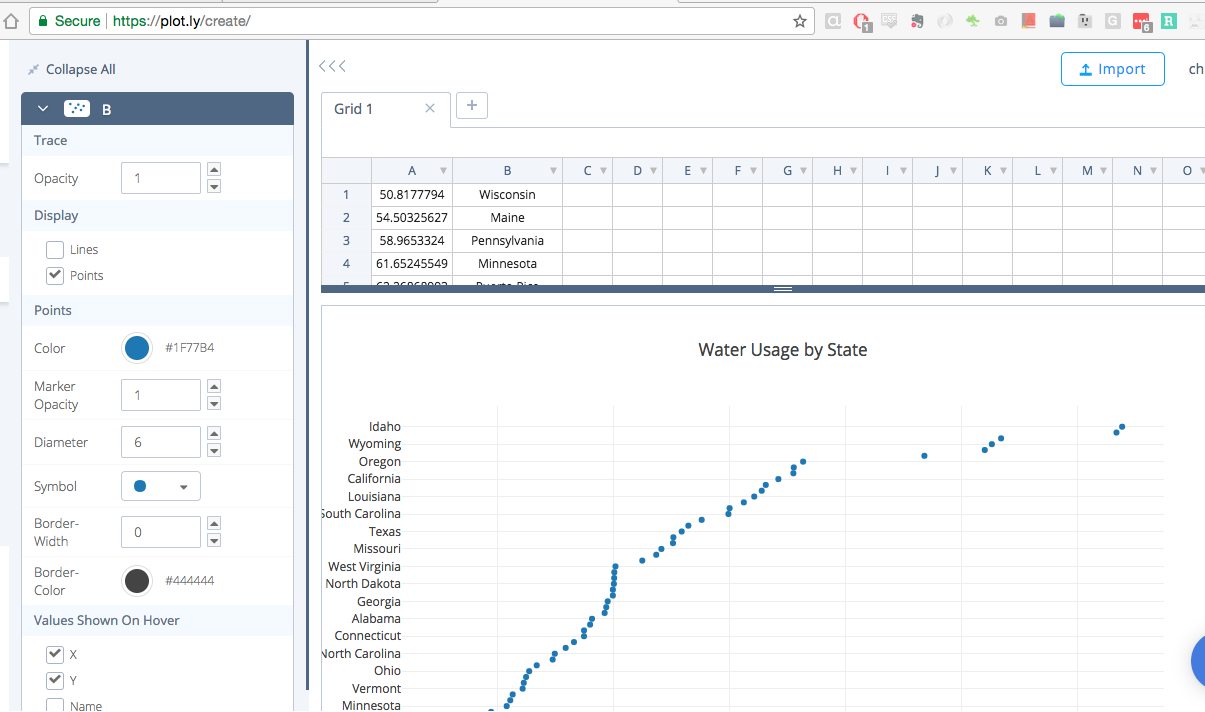Image resolution: width=1205 pixels, height=712 pixels.
Task: Increase point Diameter with up arrow
Action: coord(214,434)
